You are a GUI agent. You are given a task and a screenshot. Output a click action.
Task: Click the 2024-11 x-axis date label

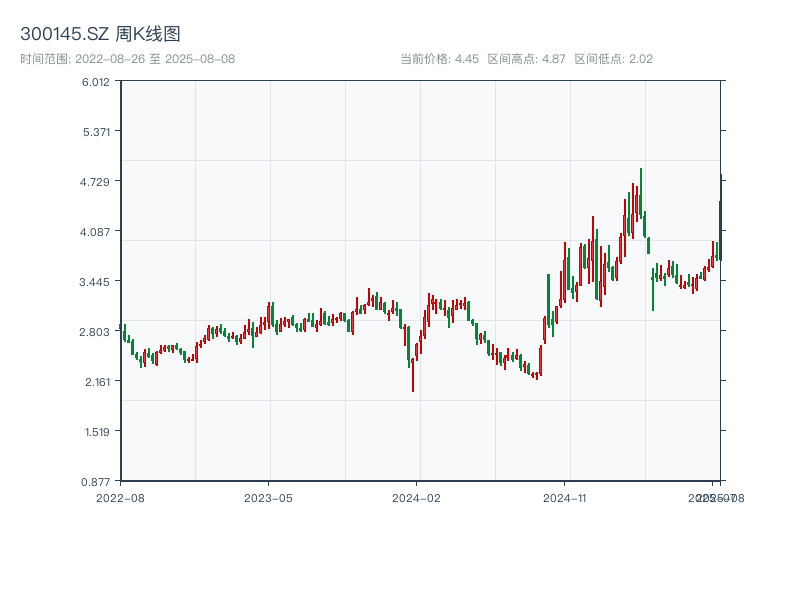click(565, 497)
